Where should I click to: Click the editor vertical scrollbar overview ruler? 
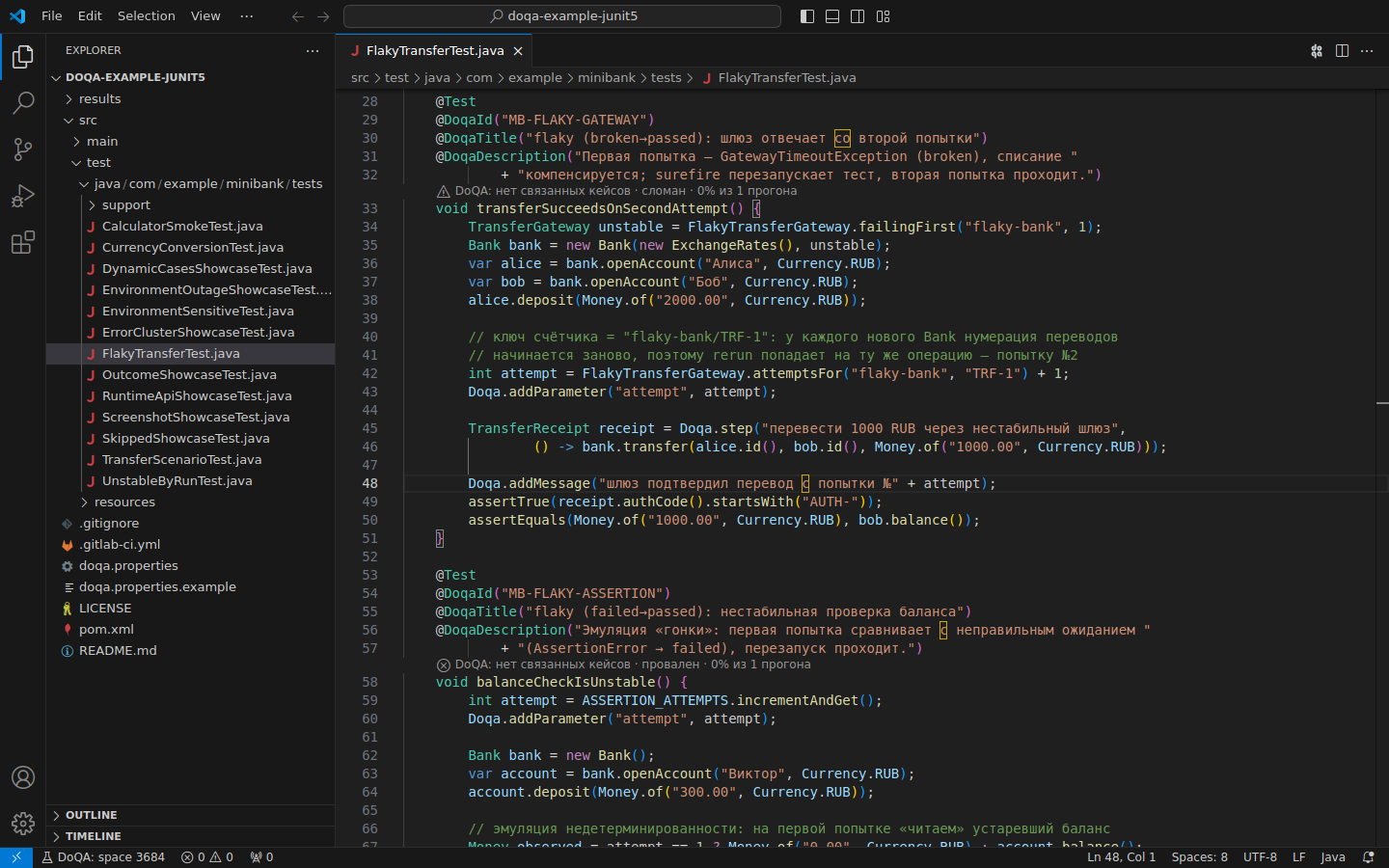coord(1382,469)
